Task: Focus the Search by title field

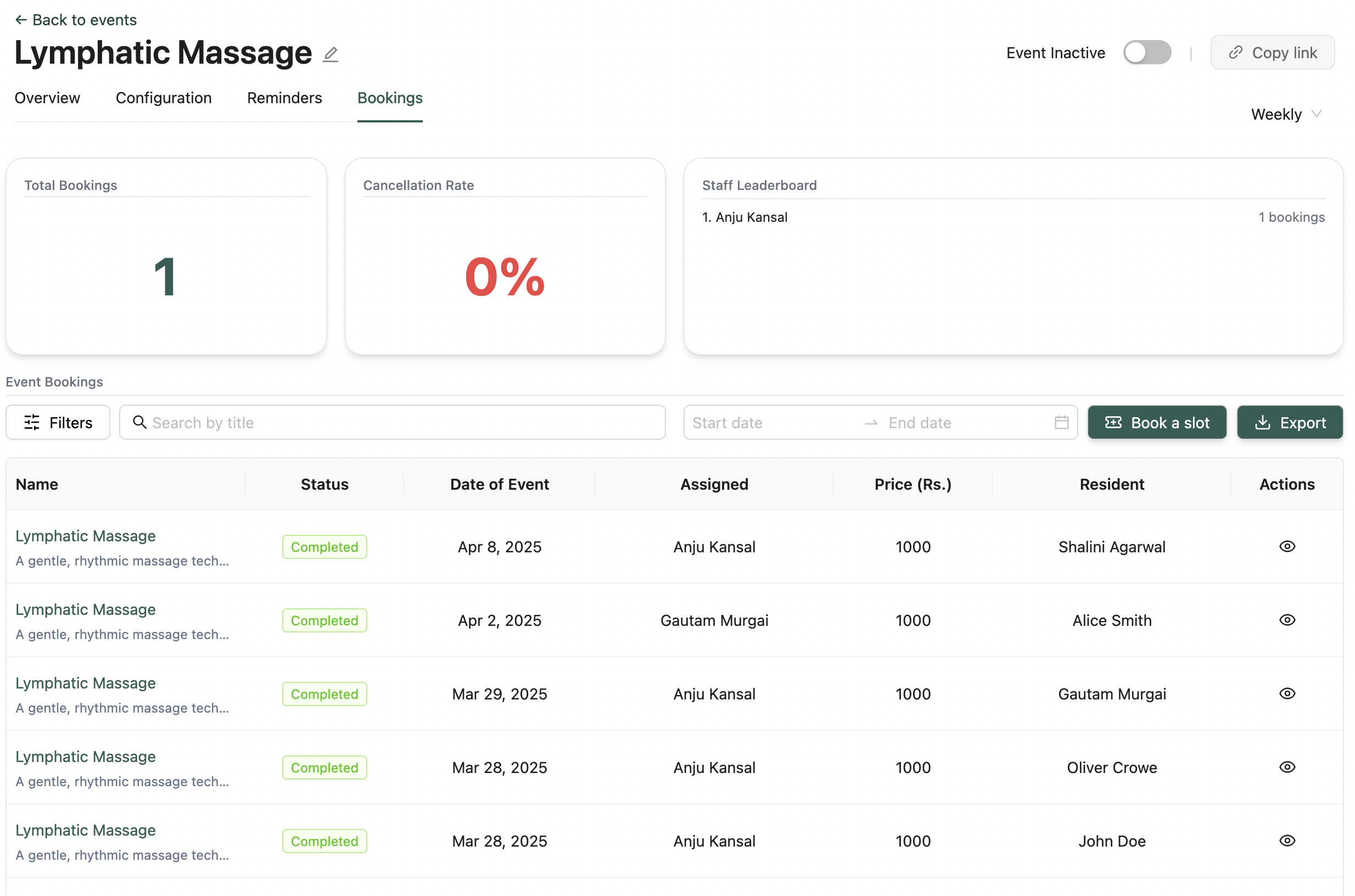Action: [x=400, y=423]
